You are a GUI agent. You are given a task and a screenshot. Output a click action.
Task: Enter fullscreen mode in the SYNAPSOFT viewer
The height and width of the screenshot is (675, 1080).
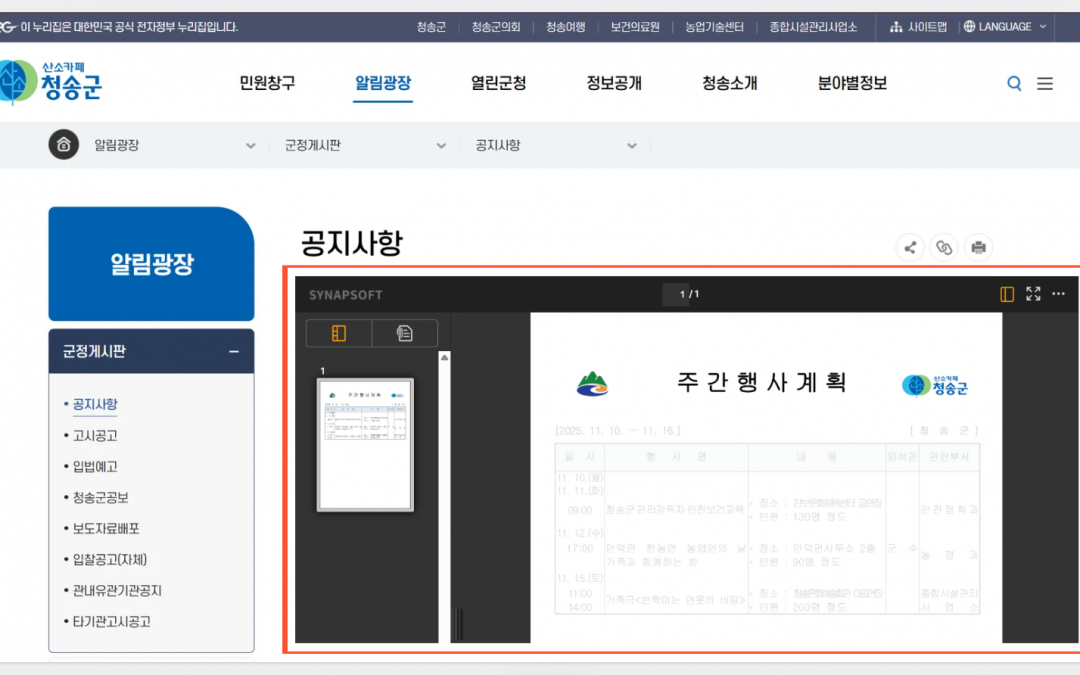(x=1033, y=294)
